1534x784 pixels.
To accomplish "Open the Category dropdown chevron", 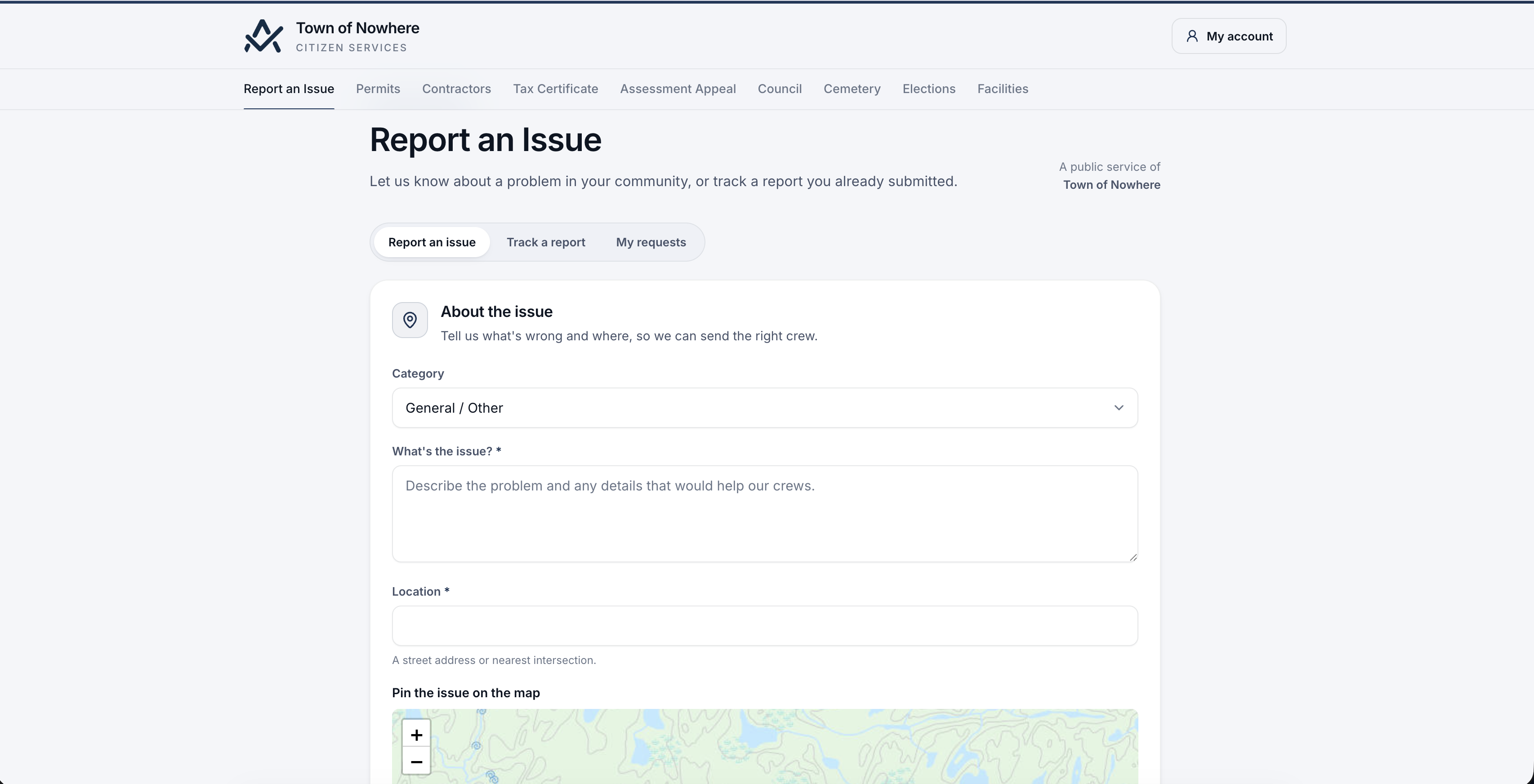I will (1118, 408).
